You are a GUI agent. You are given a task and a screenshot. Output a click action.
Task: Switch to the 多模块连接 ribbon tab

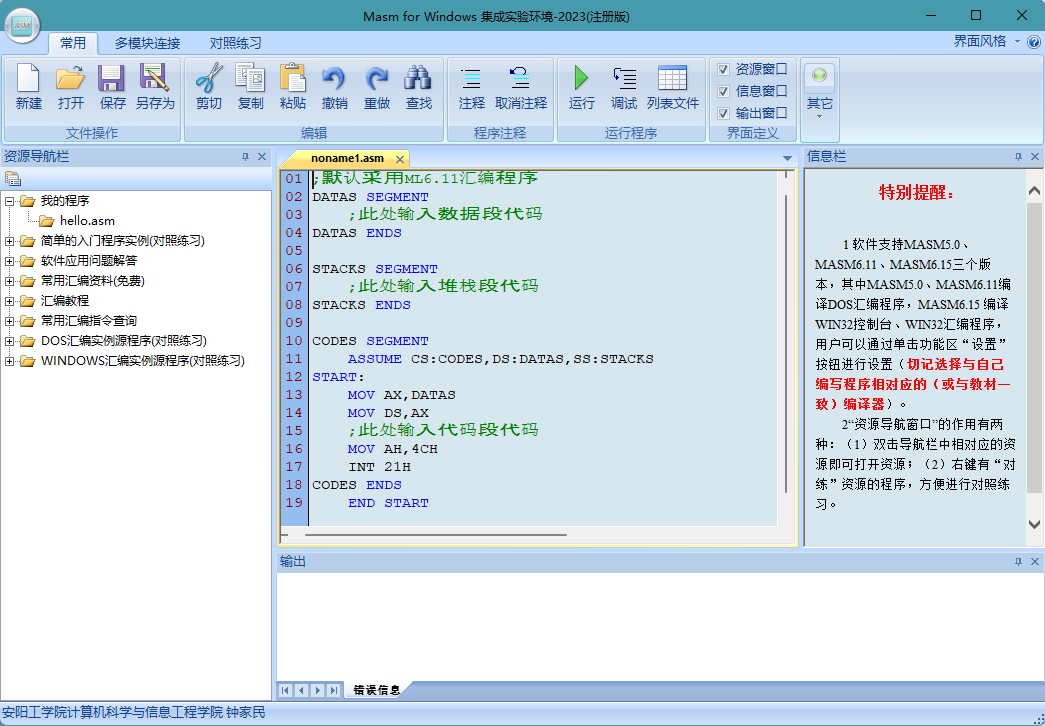(x=147, y=43)
